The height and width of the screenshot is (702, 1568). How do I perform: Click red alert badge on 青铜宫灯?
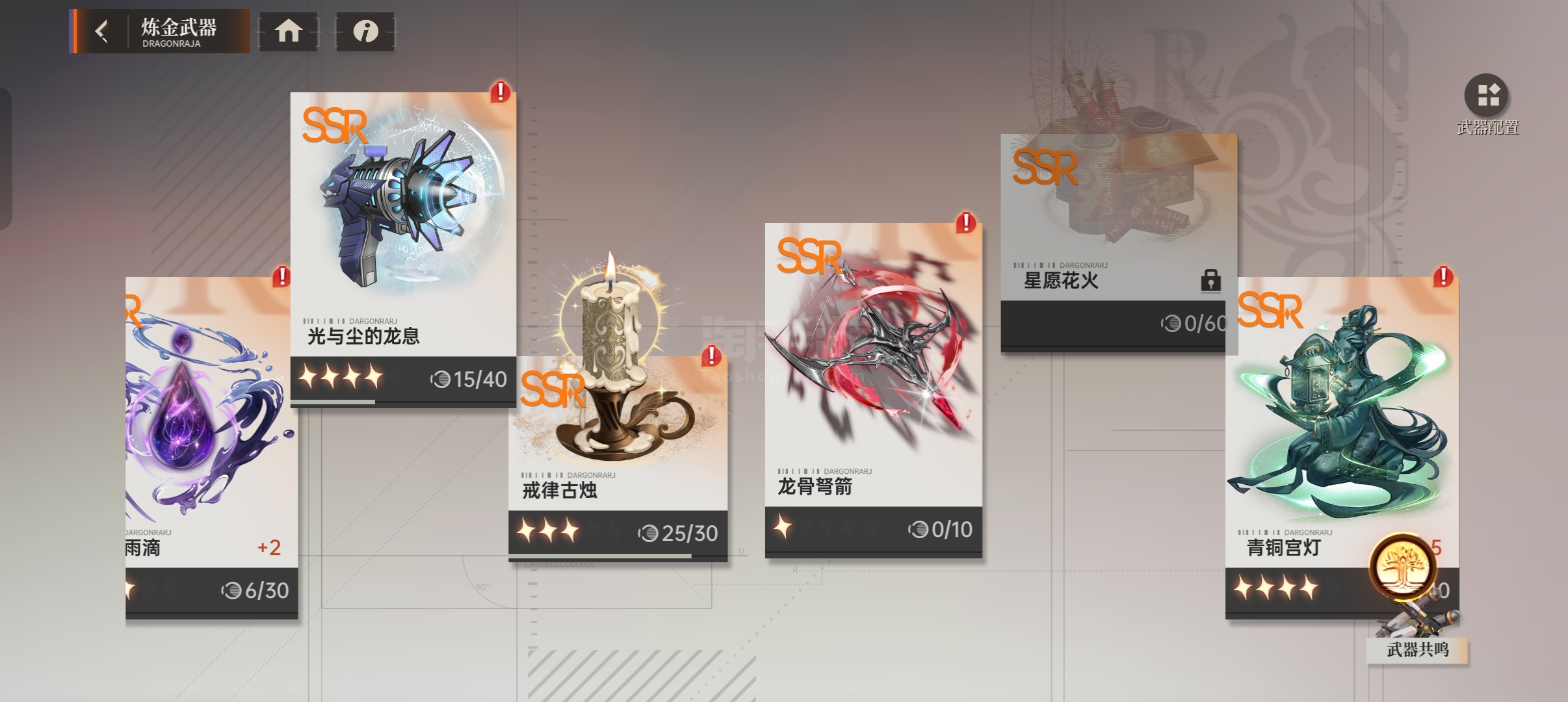pyautogui.click(x=1443, y=277)
